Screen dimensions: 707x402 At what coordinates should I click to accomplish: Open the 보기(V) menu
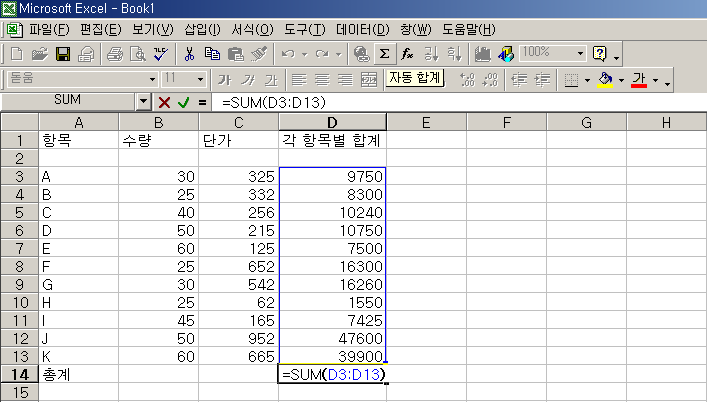[x=153, y=30]
